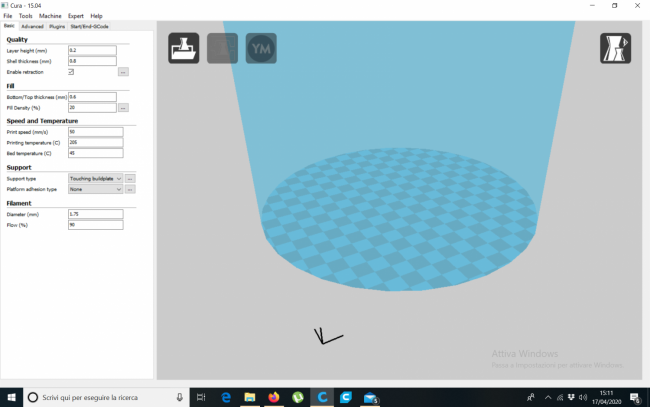
Task: Open the second blue C taskbar app
Action: pyautogui.click(x=346, y=397)
